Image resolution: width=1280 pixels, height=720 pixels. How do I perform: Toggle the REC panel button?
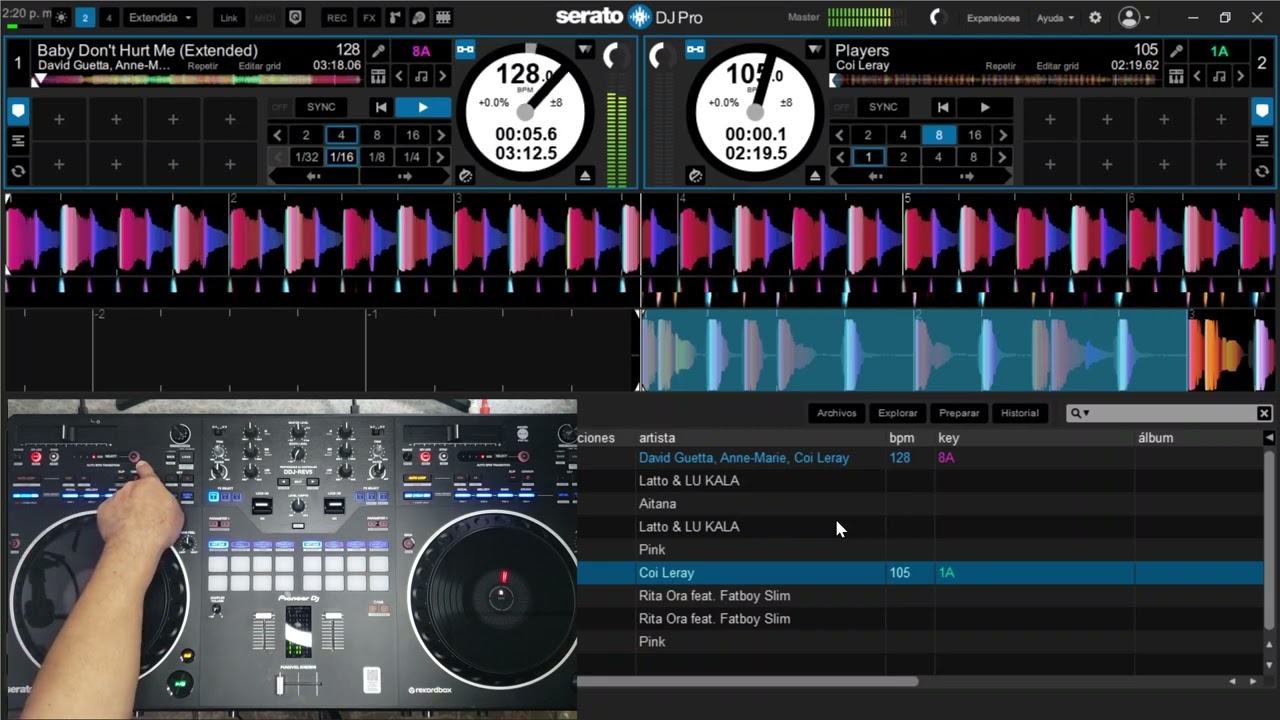click(337, 18)
